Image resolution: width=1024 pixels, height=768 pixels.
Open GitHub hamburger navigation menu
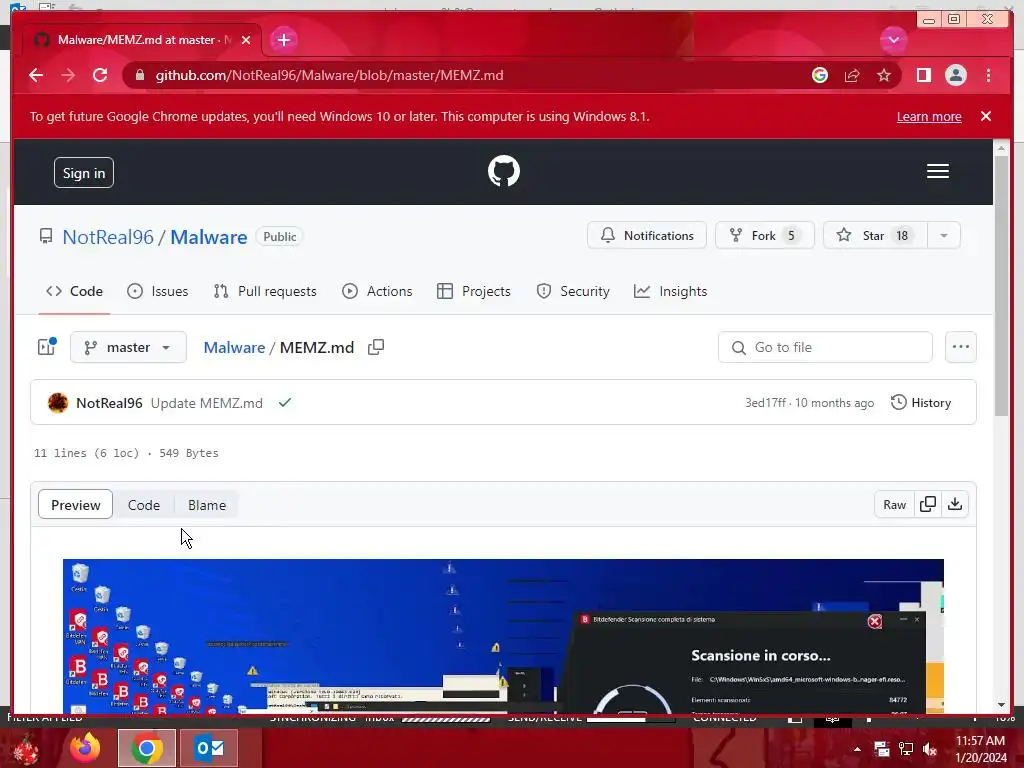click(x=937, y=171)
